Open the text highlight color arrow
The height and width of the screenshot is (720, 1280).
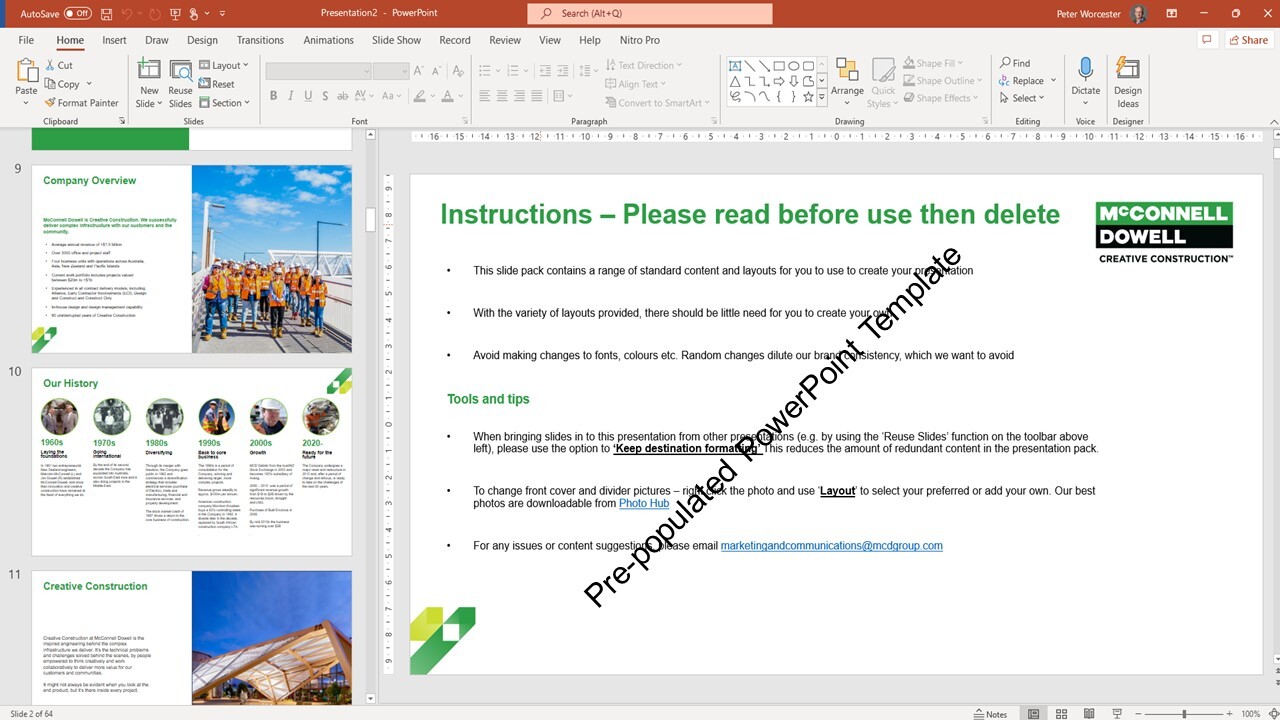point(432,96)
